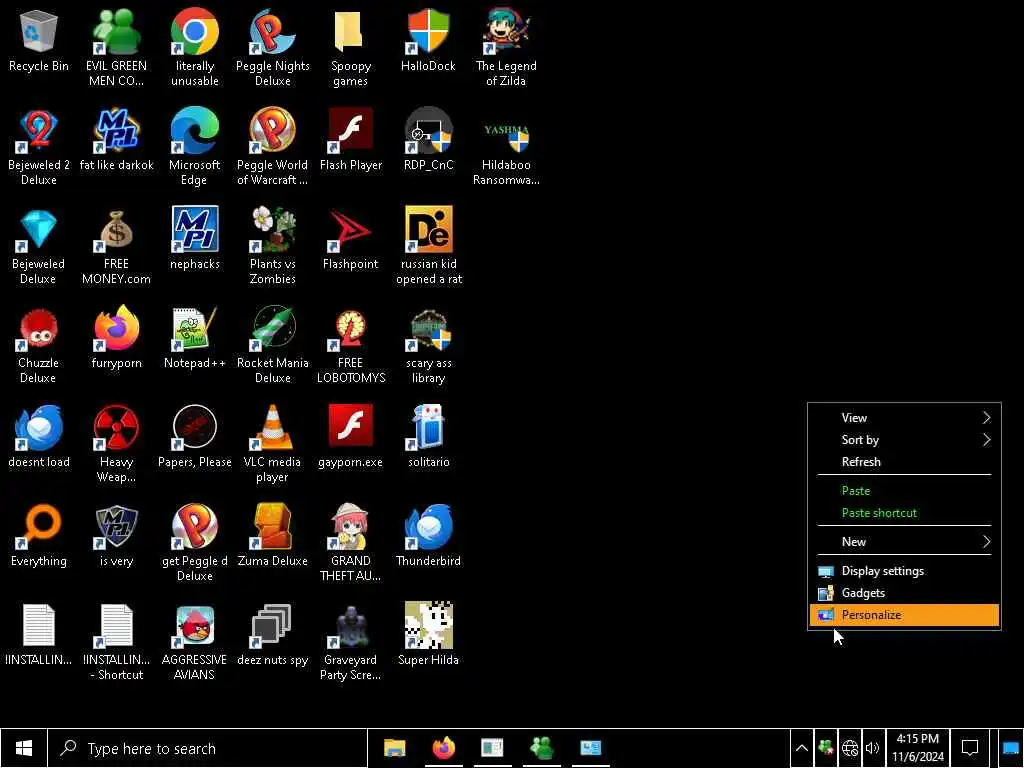Select russian kid opened a rat icon
Image resolution: width=1024 pixels, height=768 pixels.
(x=428, y=246)
